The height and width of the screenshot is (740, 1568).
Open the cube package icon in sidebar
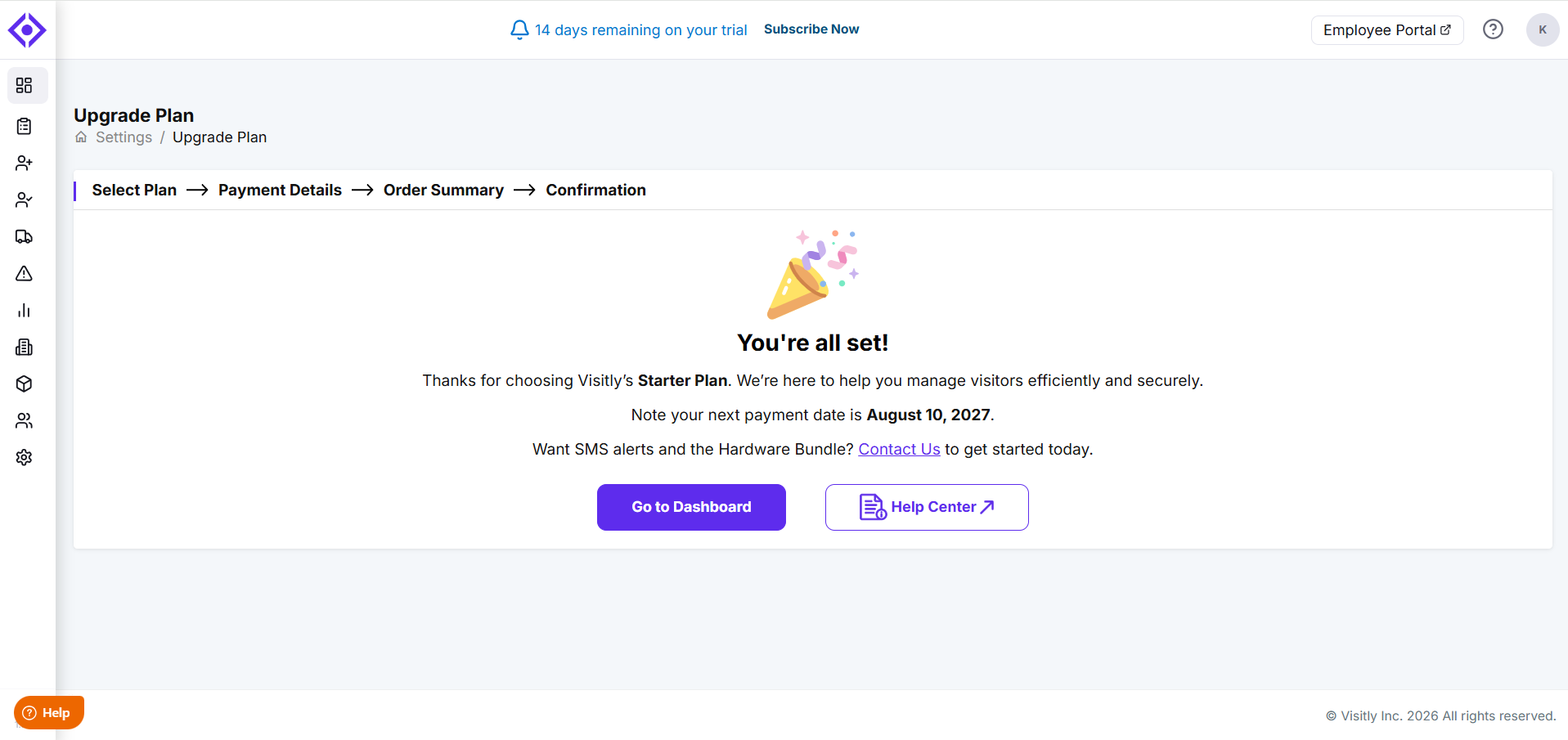coord(25,384)
